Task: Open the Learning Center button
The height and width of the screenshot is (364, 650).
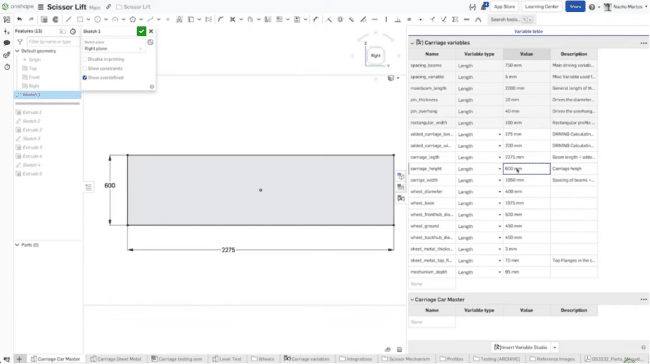Action: tap(542, 7)
